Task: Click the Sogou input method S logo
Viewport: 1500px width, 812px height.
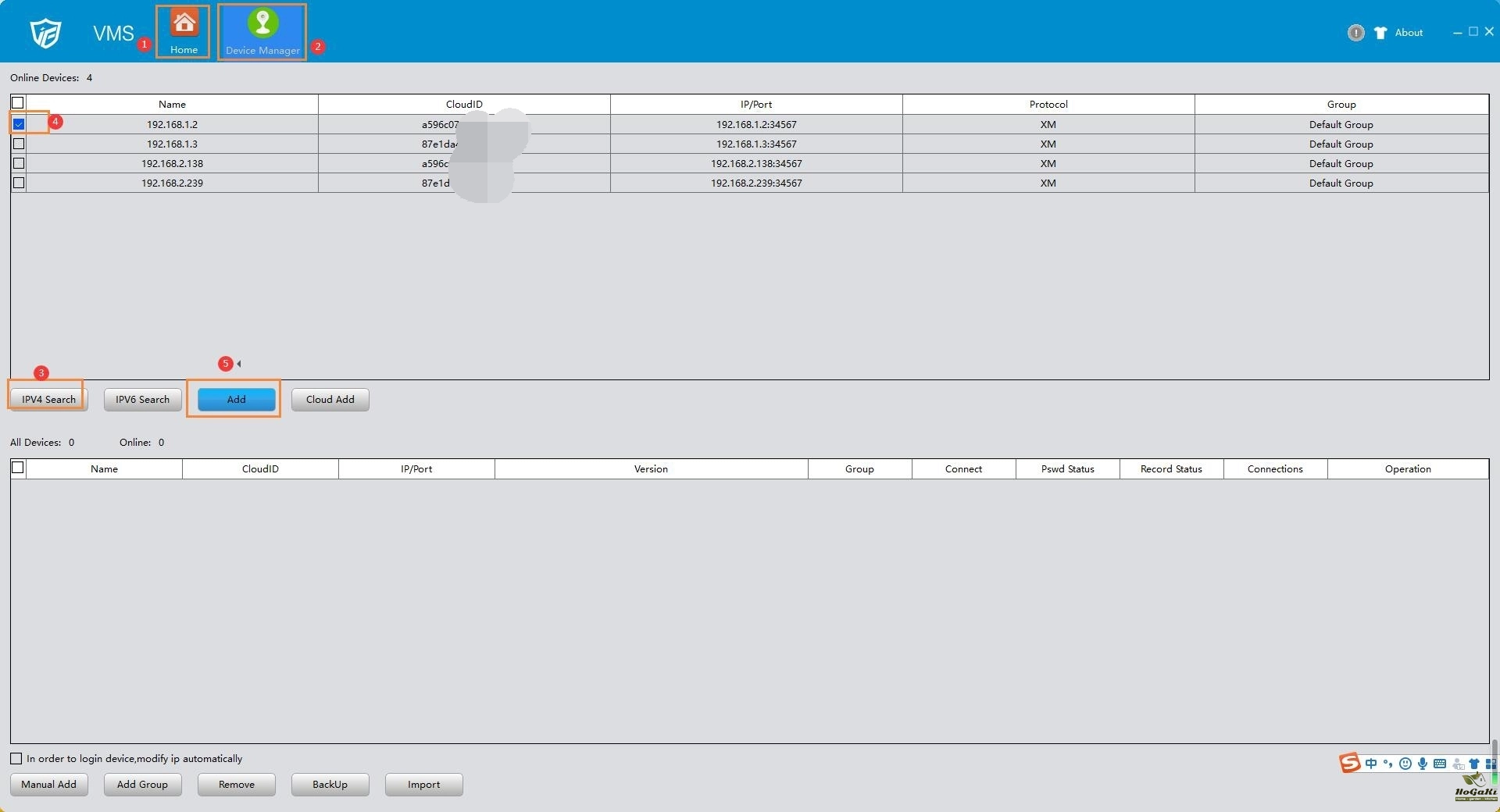Action: [x=1349, y=763]
